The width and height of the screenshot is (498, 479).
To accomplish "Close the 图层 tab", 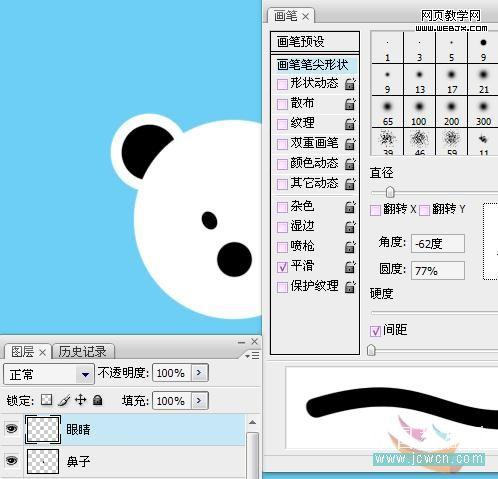I will coord(43,352).
